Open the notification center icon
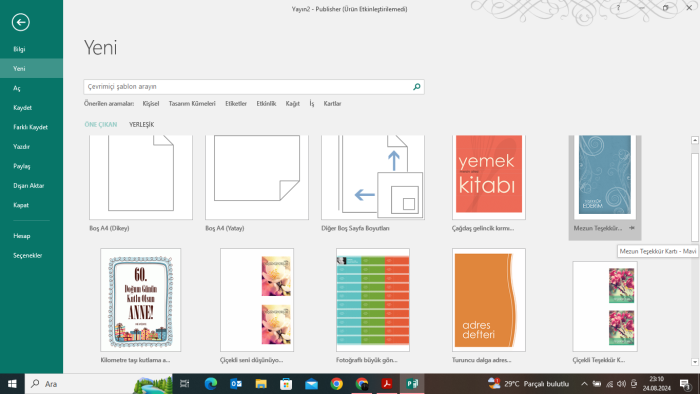 [x=686, y=384]
